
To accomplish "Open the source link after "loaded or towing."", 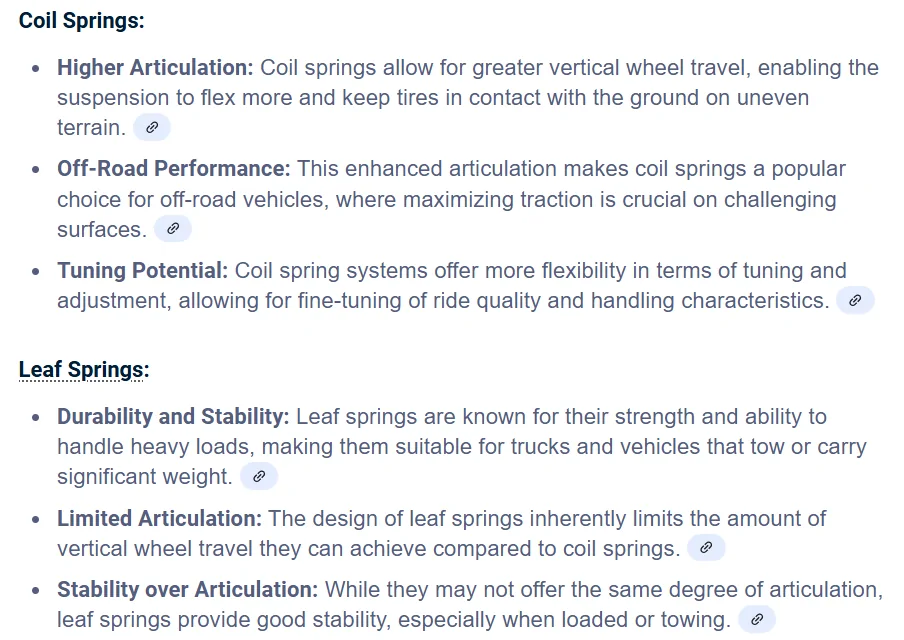I will [x=757, y=619].
